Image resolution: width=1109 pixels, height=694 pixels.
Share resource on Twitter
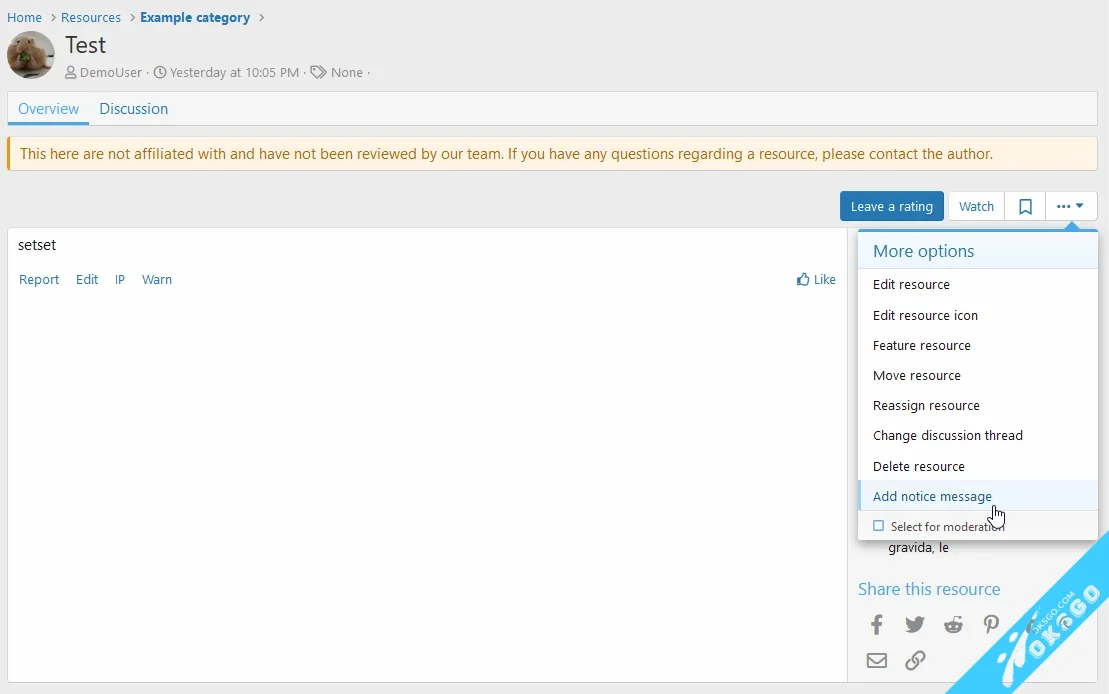click(x=915, y=625)
